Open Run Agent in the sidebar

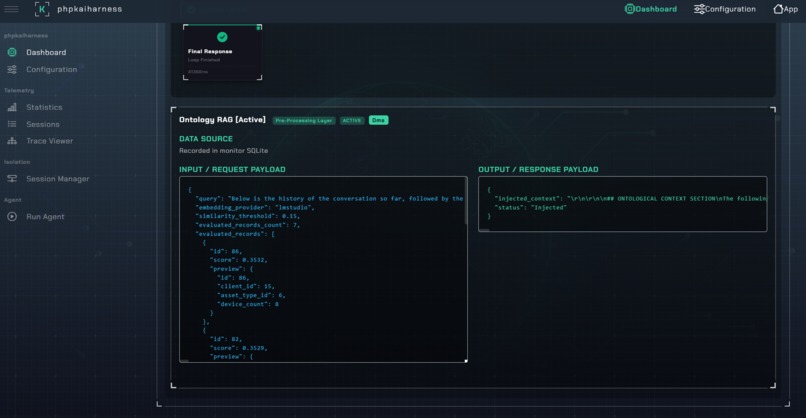45,216
